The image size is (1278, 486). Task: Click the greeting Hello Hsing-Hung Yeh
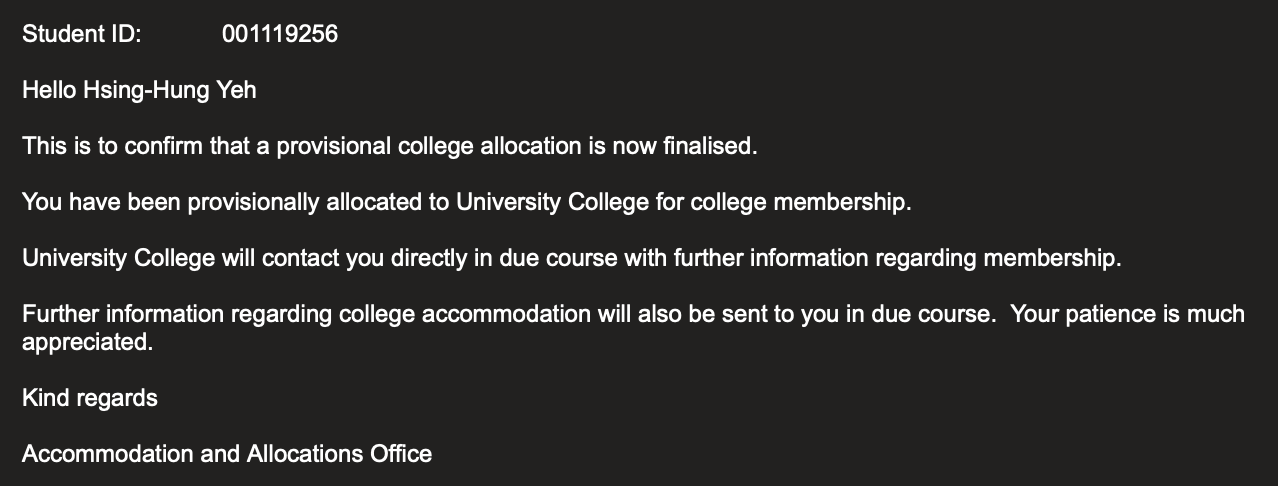(139, 91)
